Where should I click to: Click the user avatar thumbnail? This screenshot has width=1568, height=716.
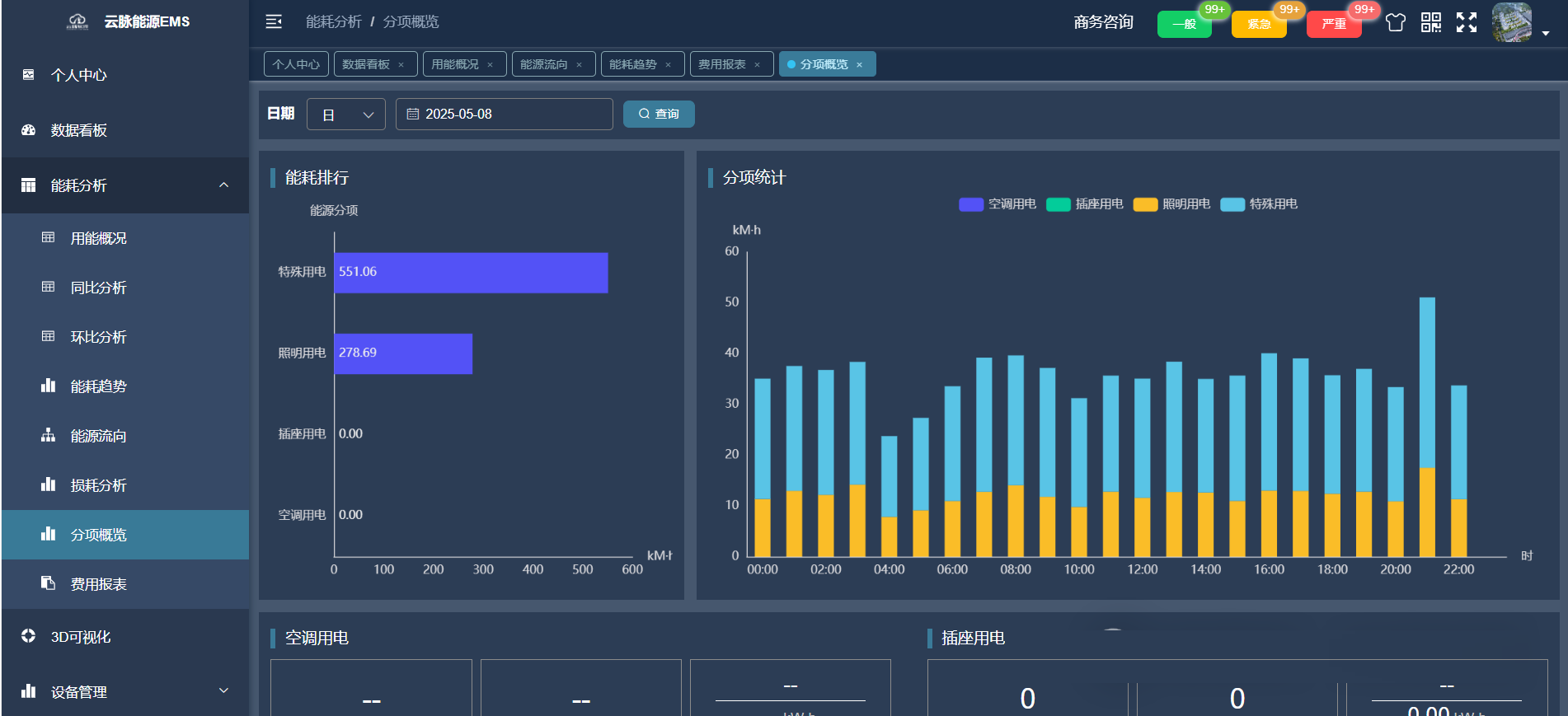click(1511, 22)
